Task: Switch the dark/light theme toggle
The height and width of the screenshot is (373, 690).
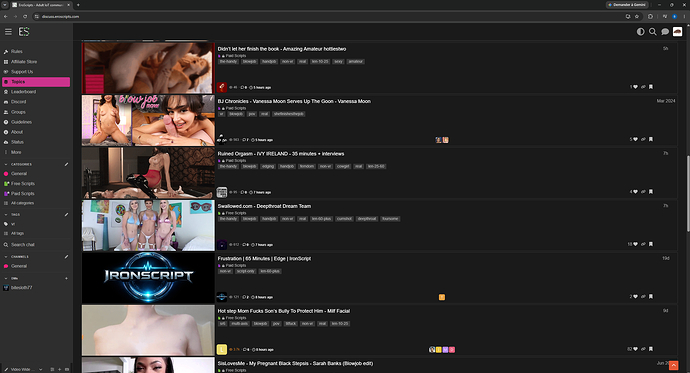Action: [x=640, y=32]
